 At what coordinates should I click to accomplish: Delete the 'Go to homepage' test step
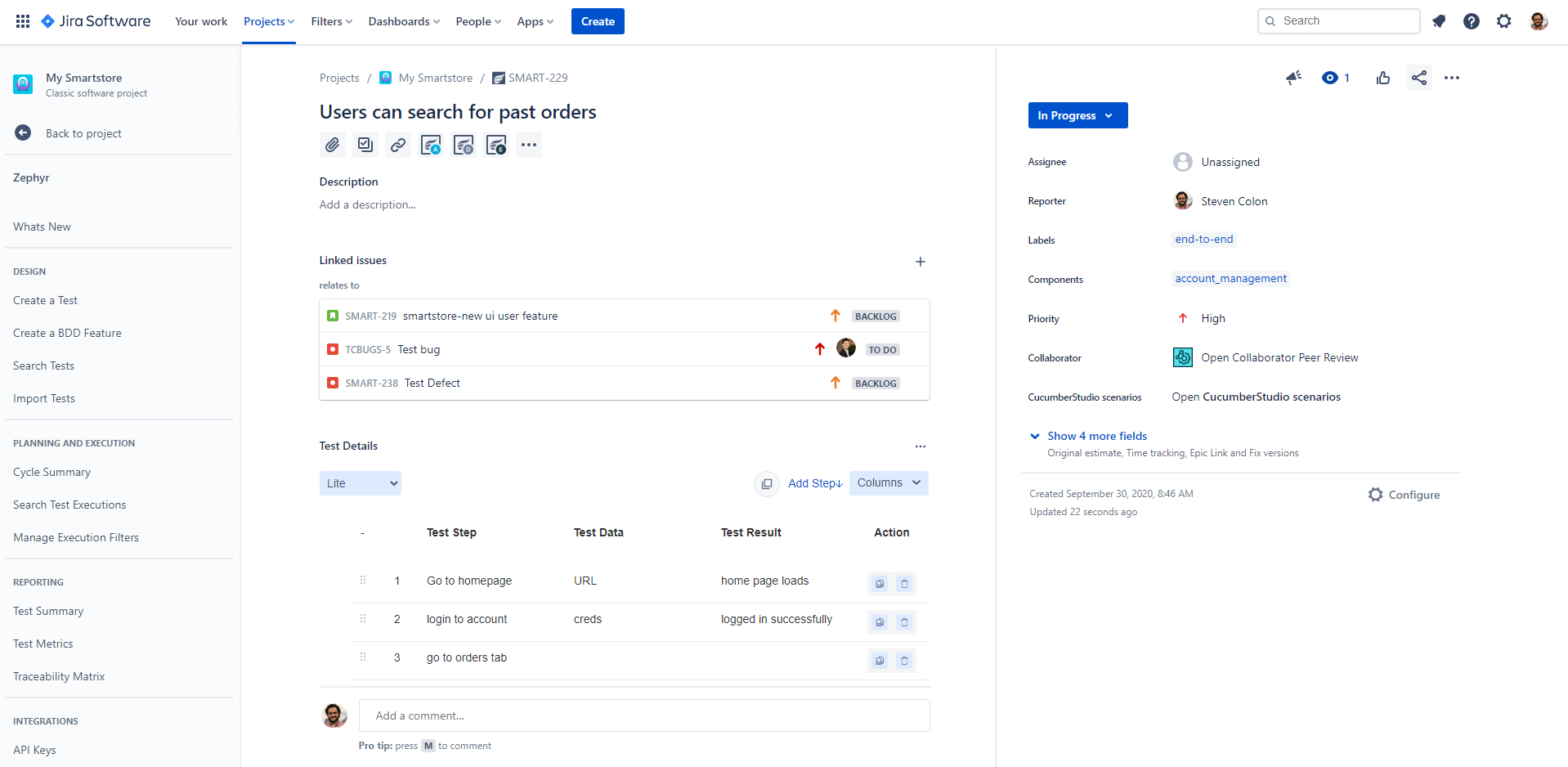[x=904, y=584]
